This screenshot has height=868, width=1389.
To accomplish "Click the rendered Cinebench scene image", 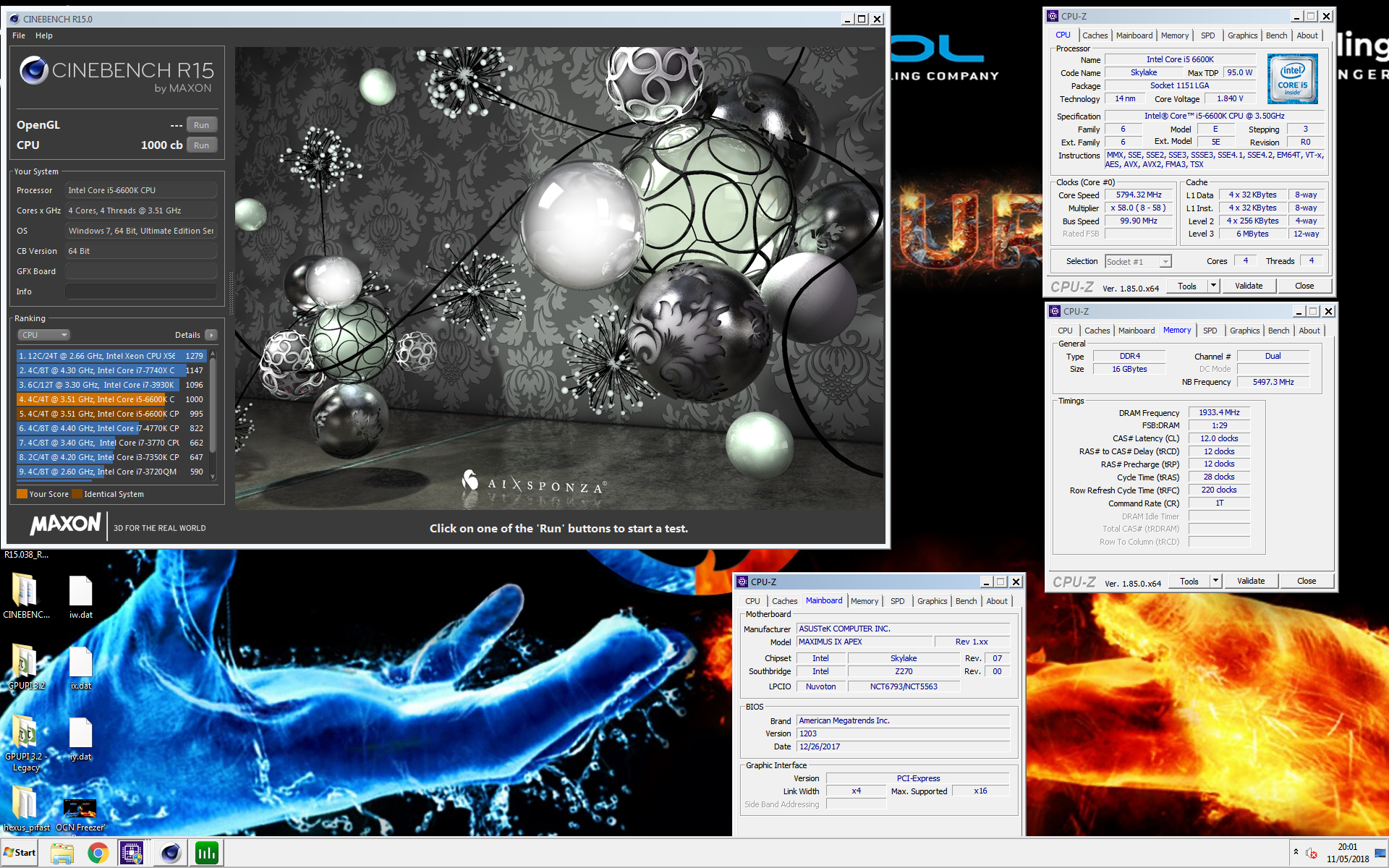I will click(x=559, y=278).
